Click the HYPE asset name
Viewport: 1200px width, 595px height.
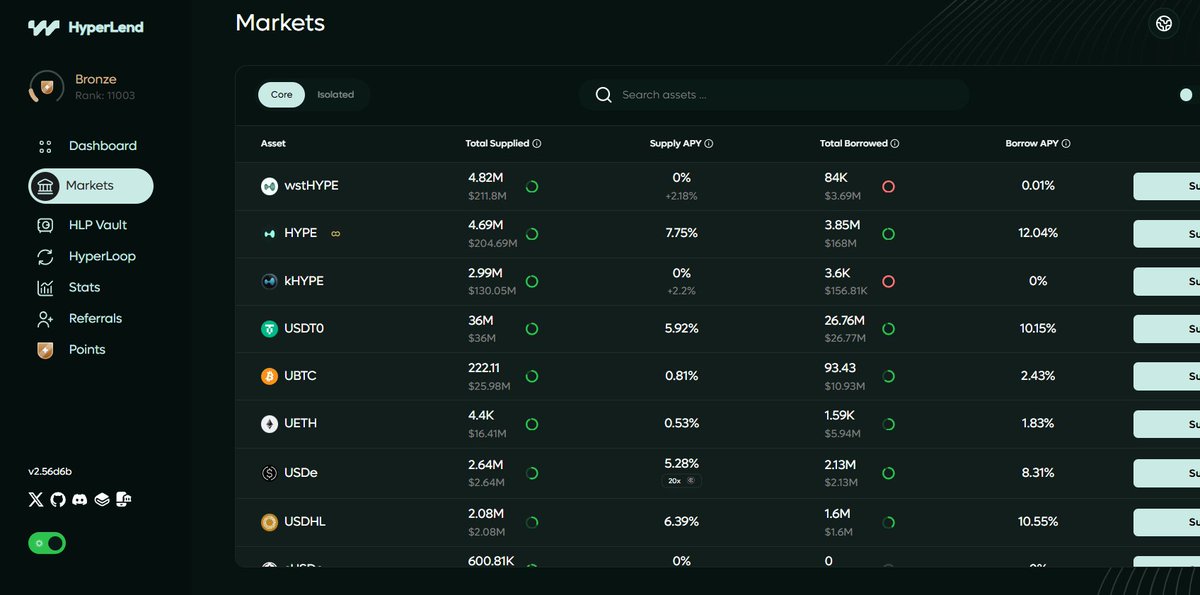[300, 233]
